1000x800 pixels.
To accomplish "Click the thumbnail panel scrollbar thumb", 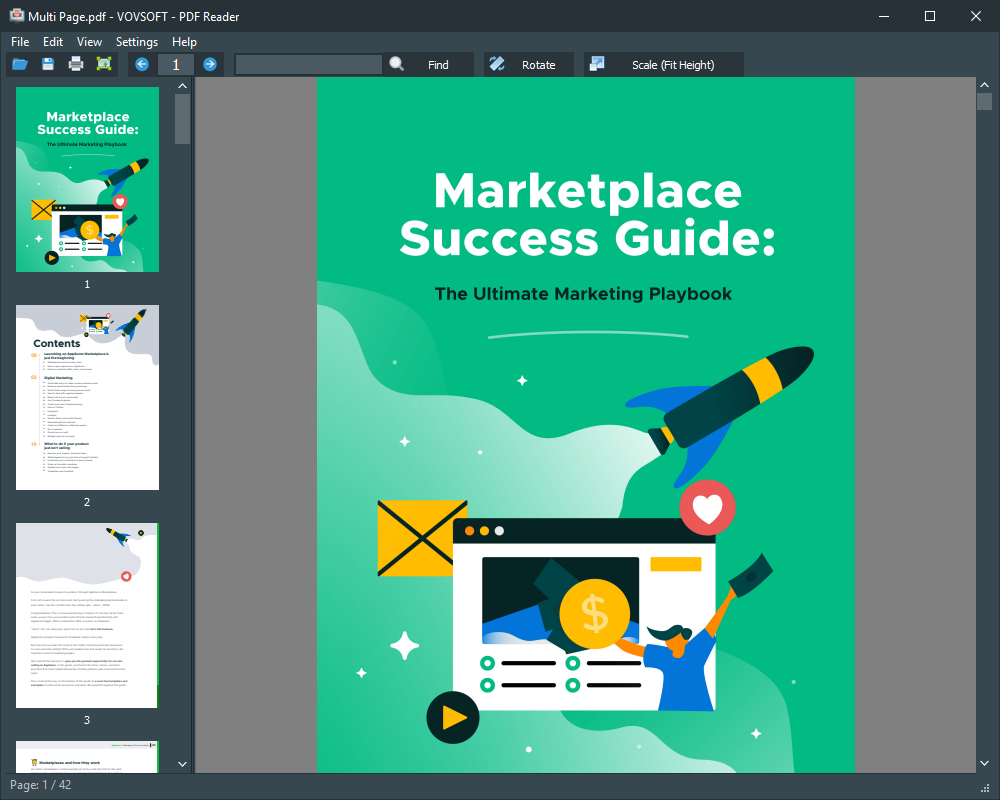I will 182,119.
